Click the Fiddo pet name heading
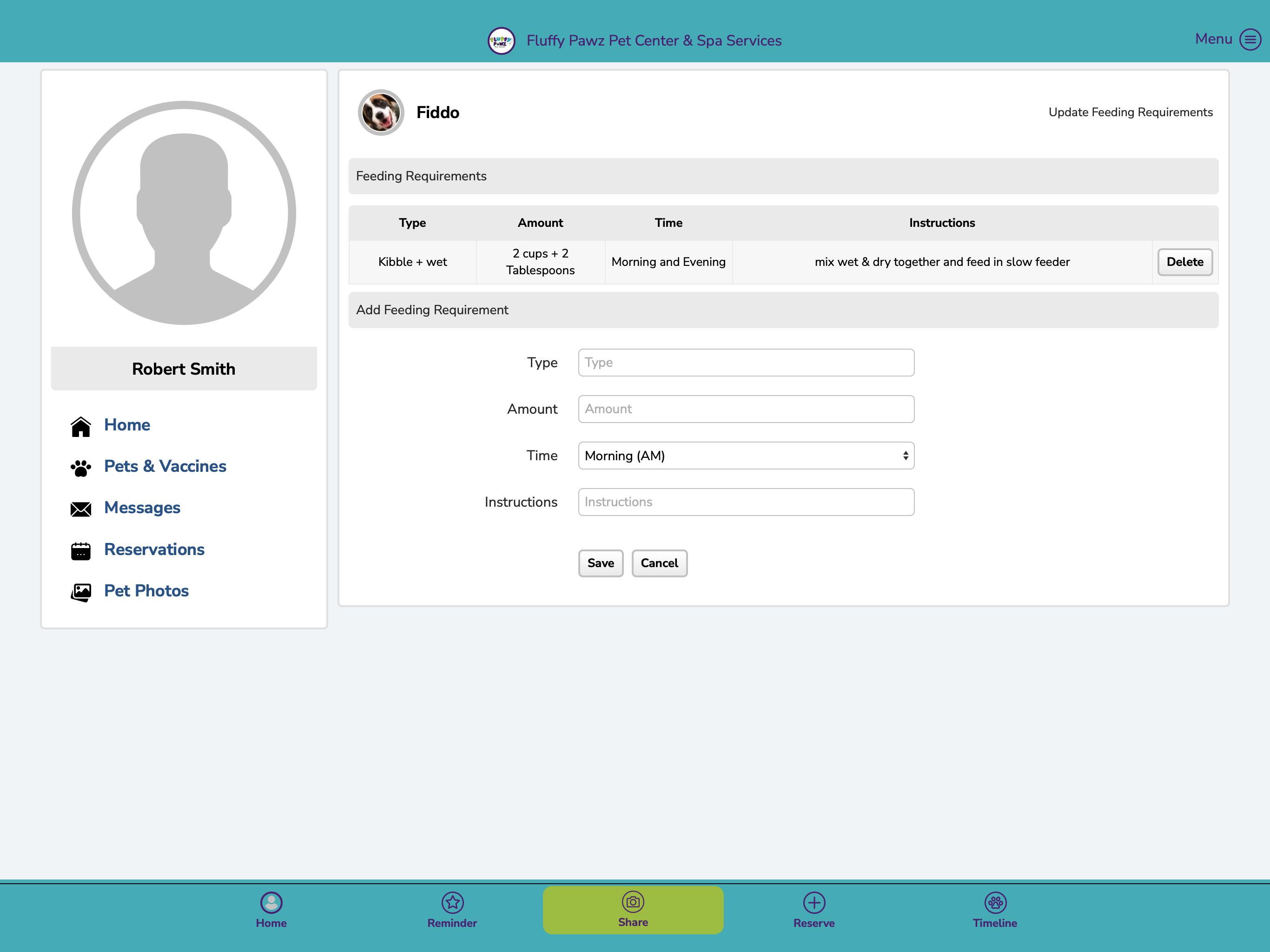This screenshot has width=1270, height=952. (437, 112)
